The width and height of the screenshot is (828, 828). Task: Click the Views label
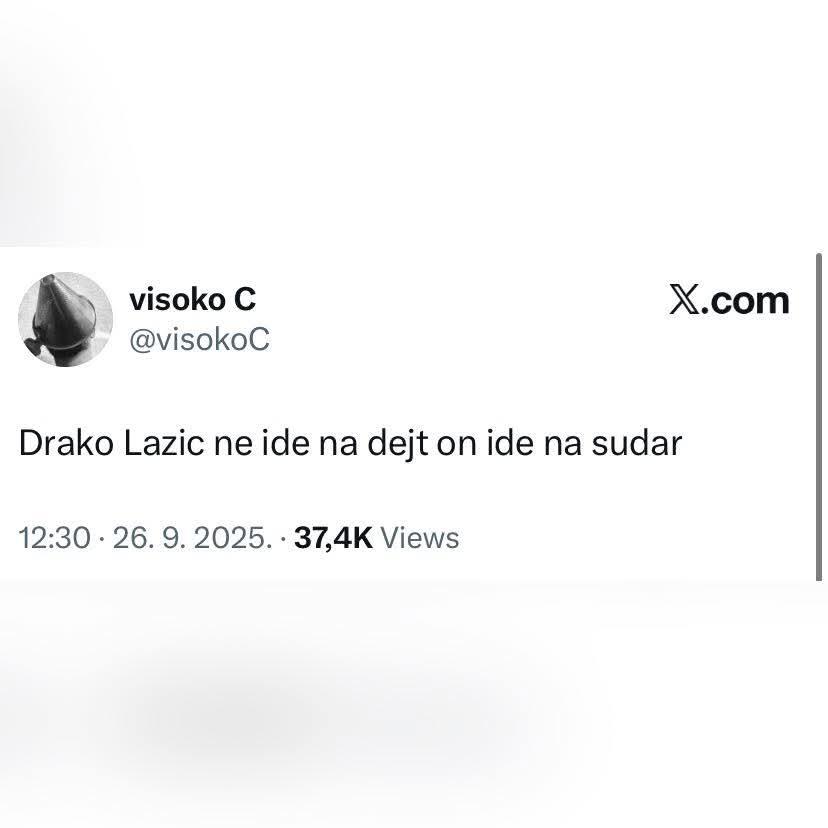[420, 538]
